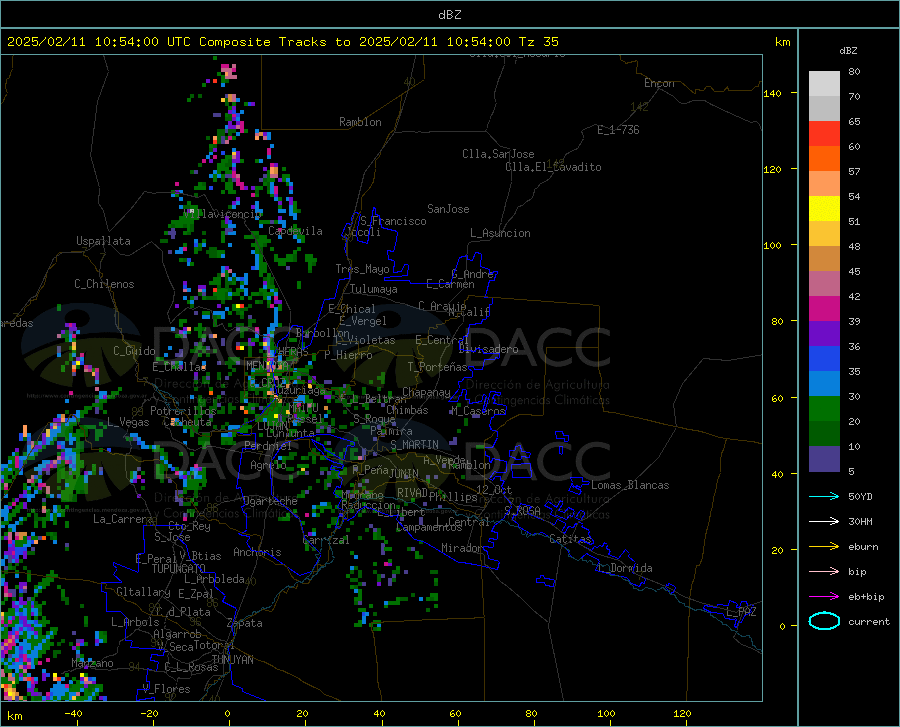Click the 'SanJose' map label

(448, 209)
